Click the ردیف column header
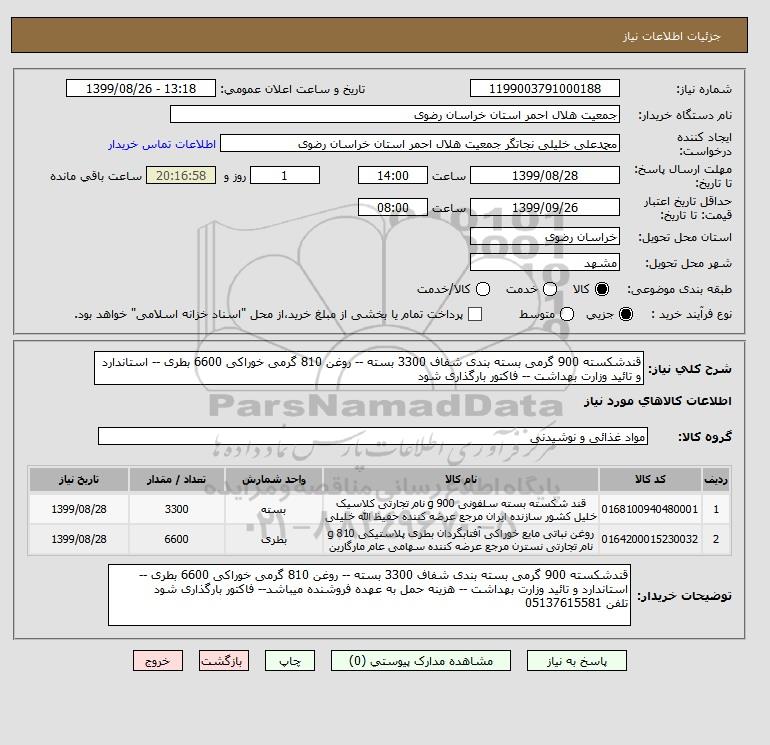This screenshot has width=770, height=745. click(x=716, y=479)
